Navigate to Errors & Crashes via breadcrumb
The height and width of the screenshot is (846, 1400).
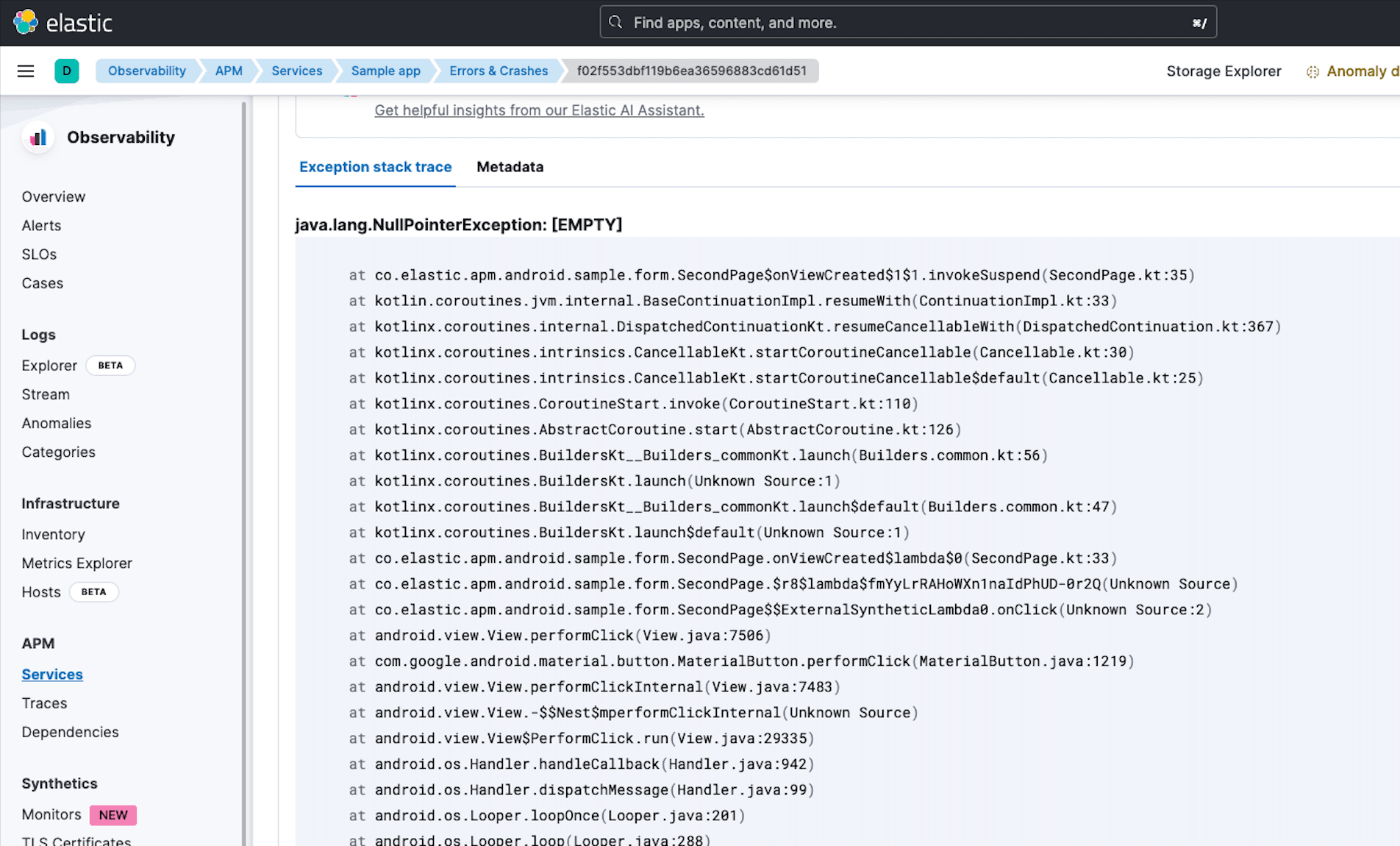click(x=499, y=71)
